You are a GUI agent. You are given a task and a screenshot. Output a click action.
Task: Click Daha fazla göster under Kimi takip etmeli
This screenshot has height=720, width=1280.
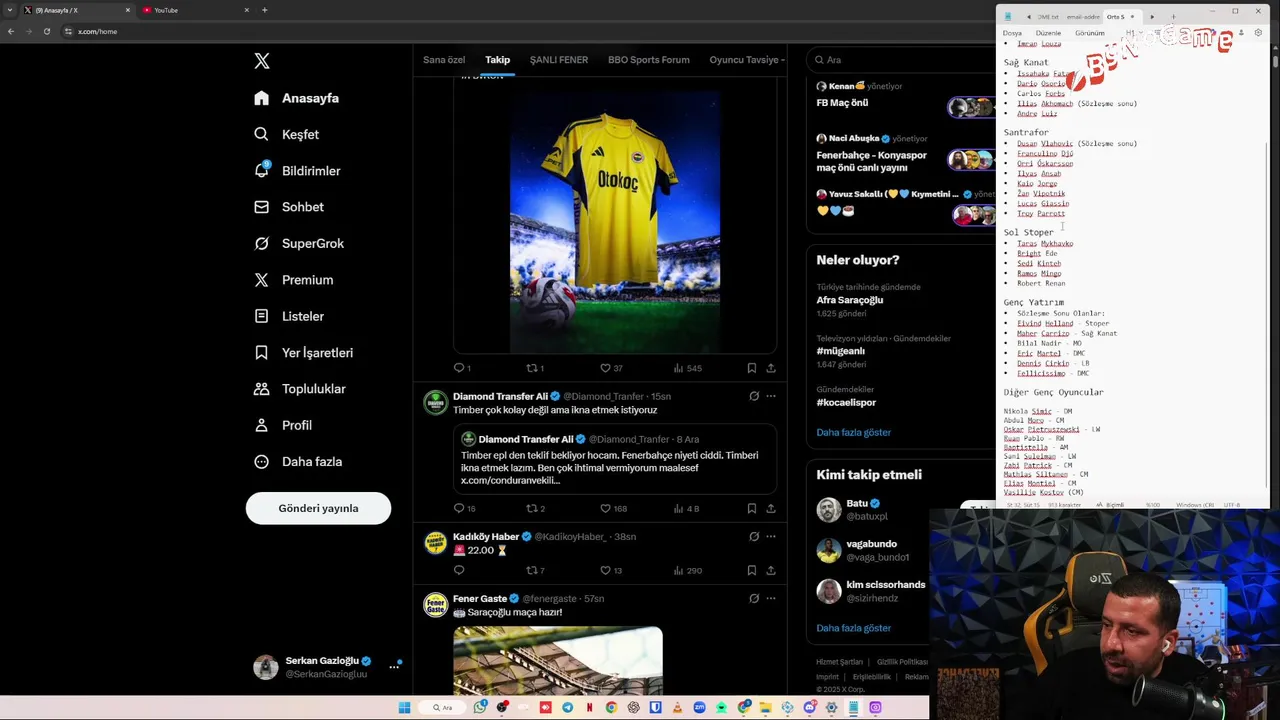coord(853,628)
